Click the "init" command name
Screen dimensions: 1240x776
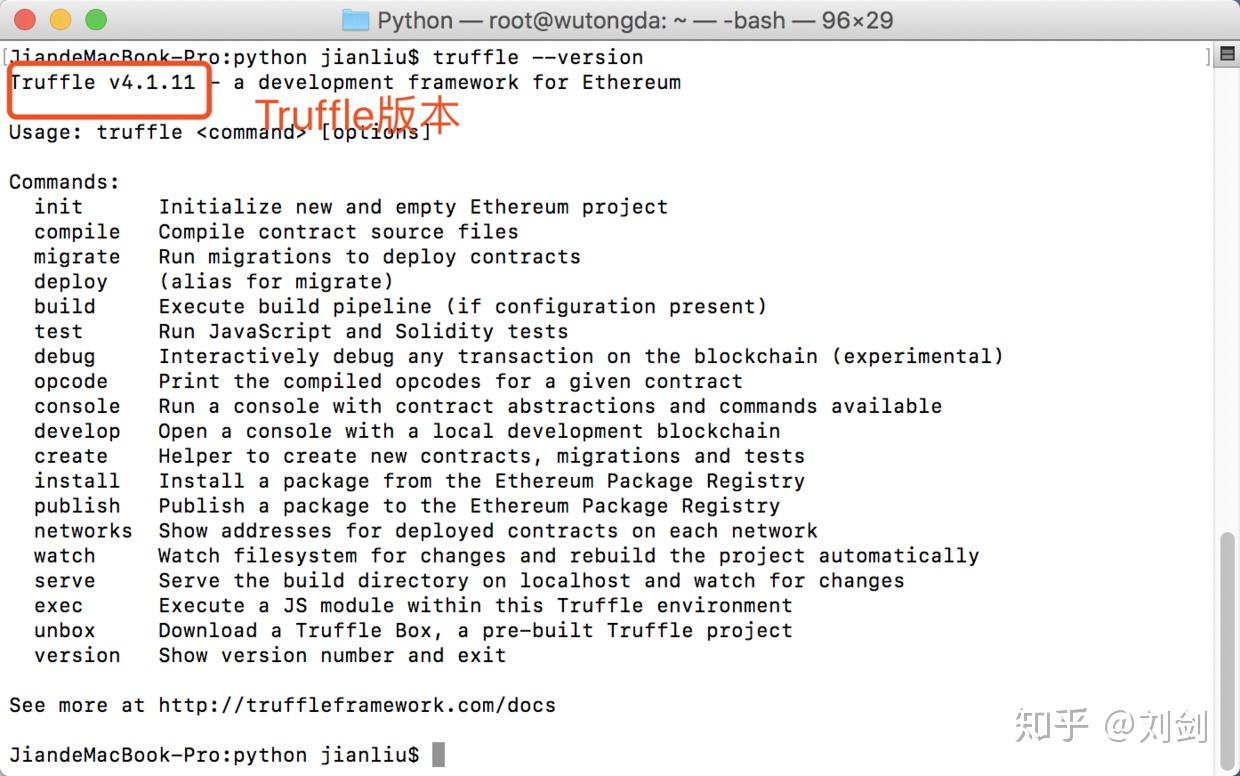pos(58,207)
